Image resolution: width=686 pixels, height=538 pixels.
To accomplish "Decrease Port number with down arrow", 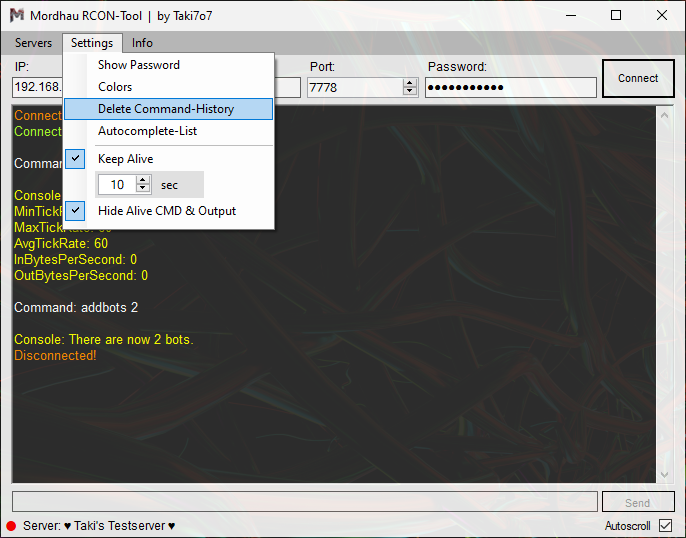I will 410,91.
